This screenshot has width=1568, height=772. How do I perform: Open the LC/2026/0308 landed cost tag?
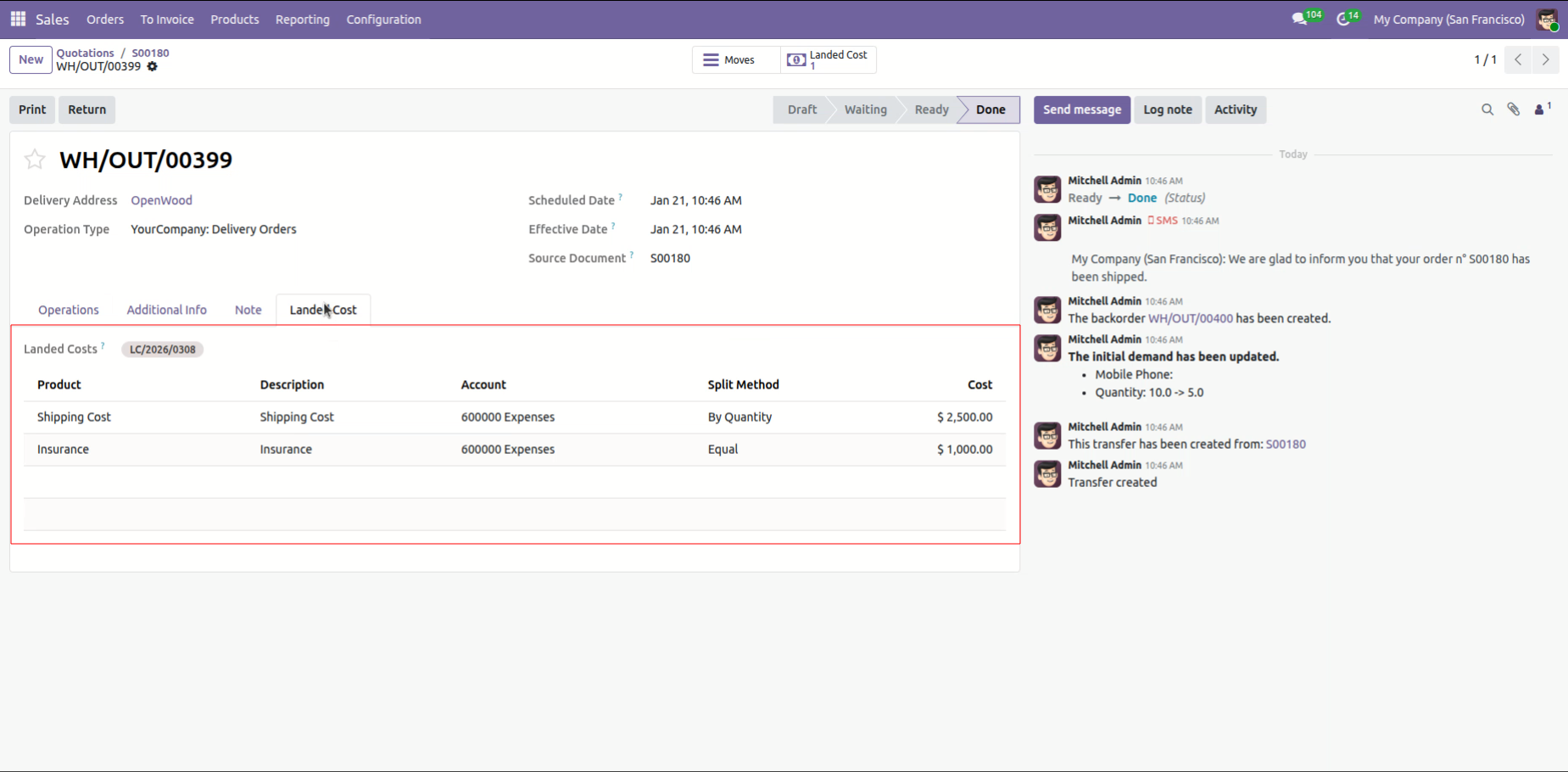pyautogui.click(x=162, y=350)
